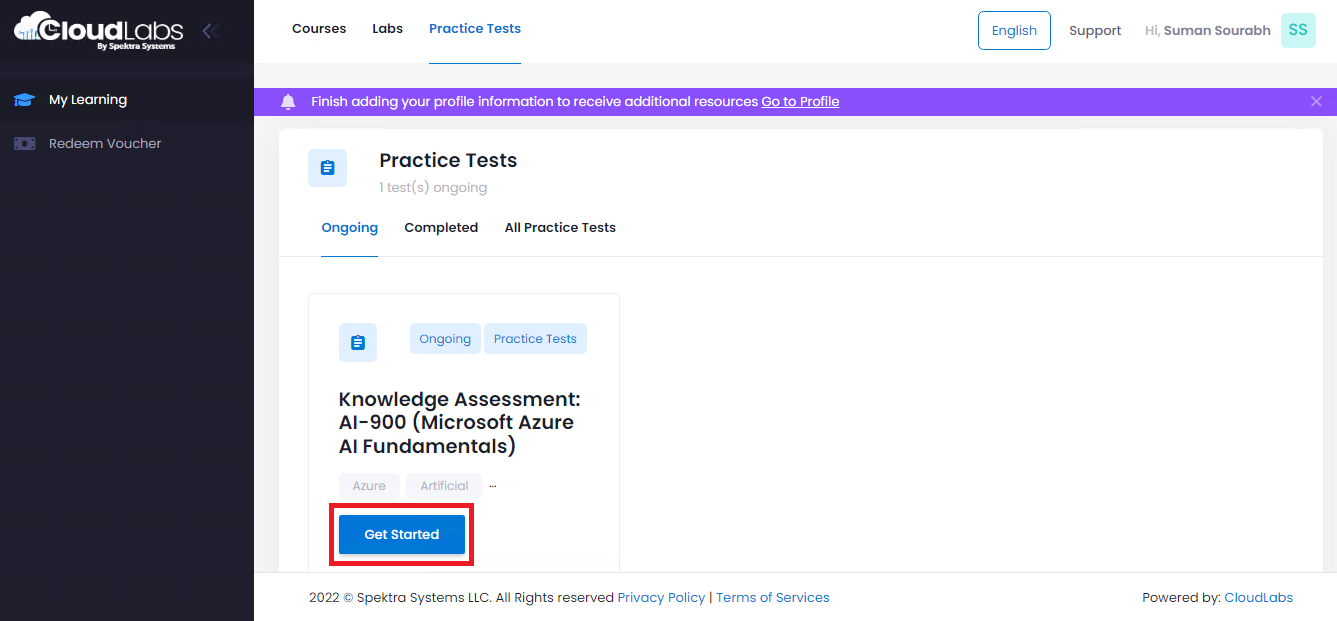Screen dimensions: 1337x621
Task: Click the clipboard icon on test card
Action: [358, 343]
